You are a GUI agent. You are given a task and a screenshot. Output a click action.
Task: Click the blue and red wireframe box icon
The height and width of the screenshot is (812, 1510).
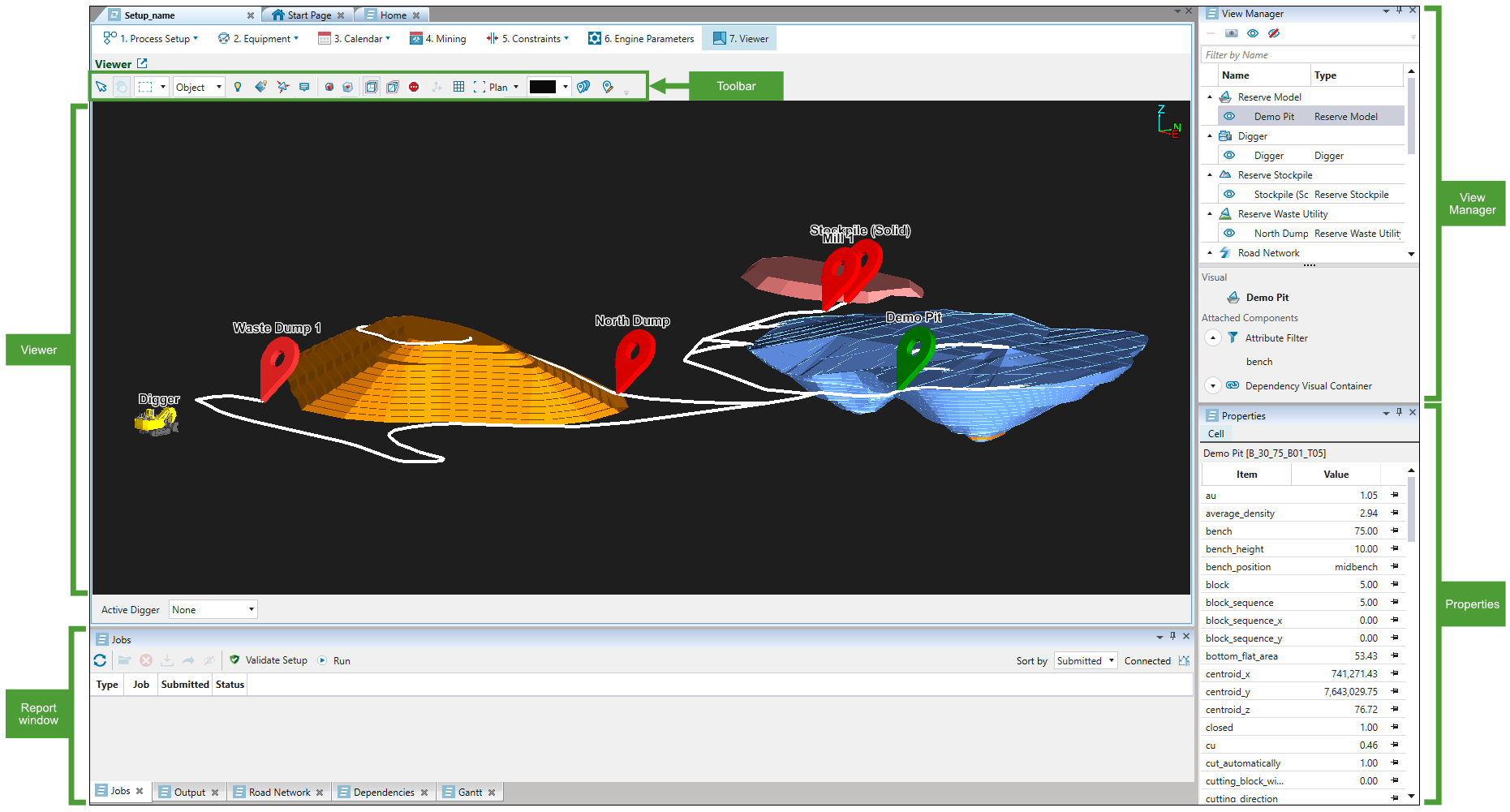click(393, 87)
